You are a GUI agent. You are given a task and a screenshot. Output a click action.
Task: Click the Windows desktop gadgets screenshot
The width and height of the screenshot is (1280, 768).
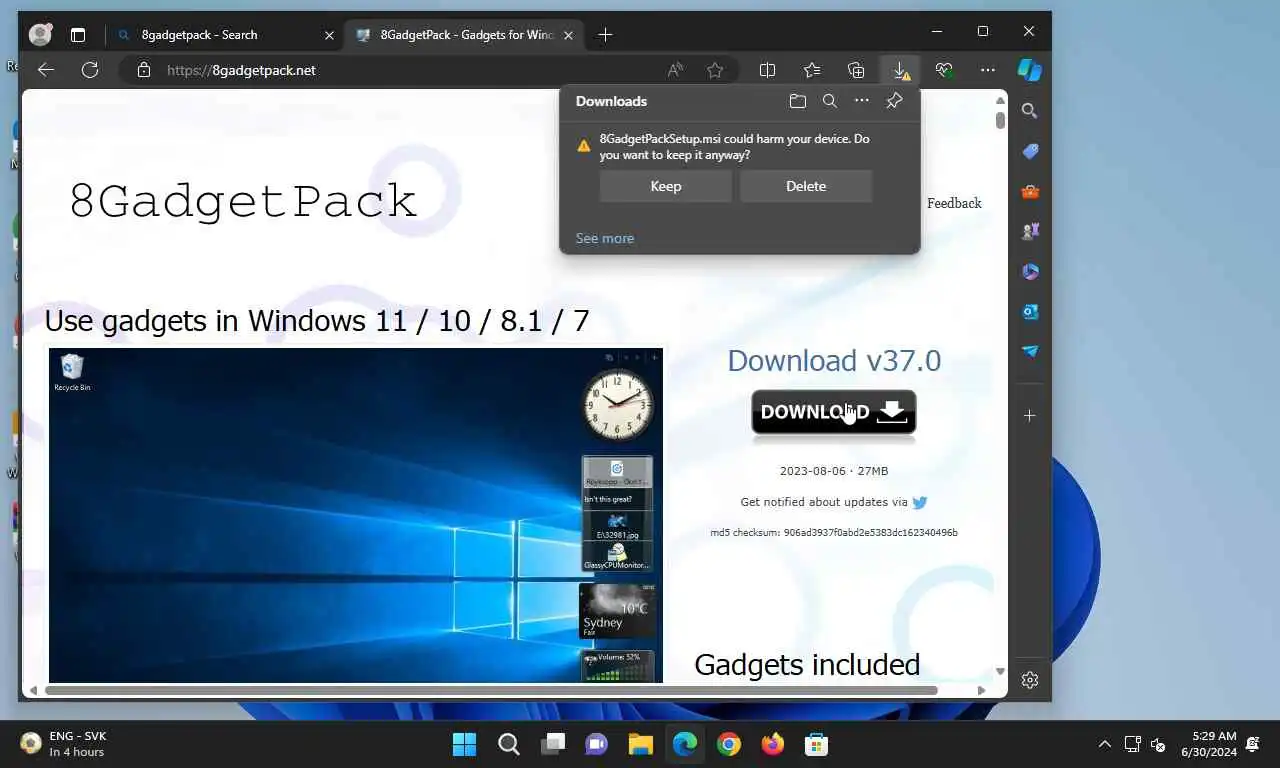(x=356, y=515)
